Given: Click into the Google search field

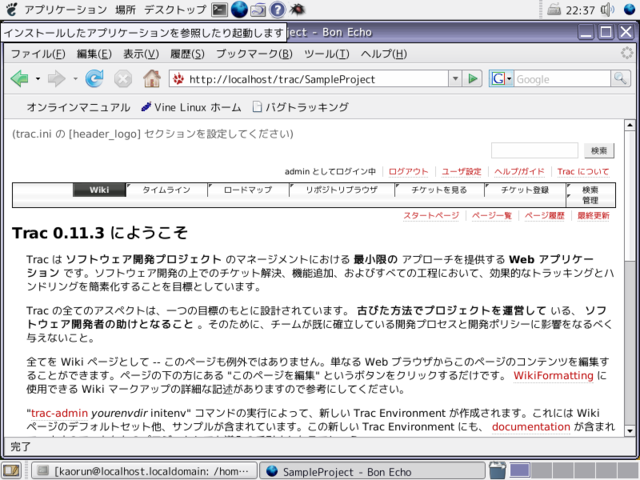Looking at the screenshot, I should tap(562, 79).
